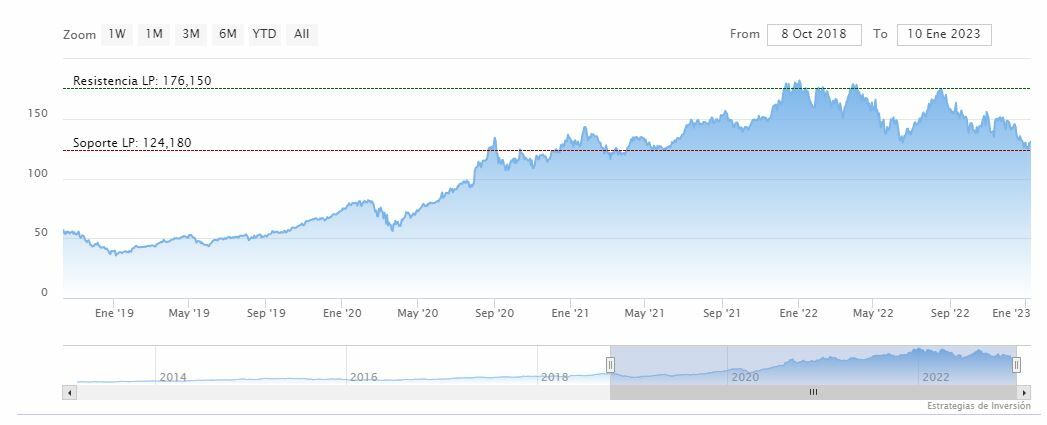1047x425 pixels.
Task: Click the To date input
Action: pos(944,34)
